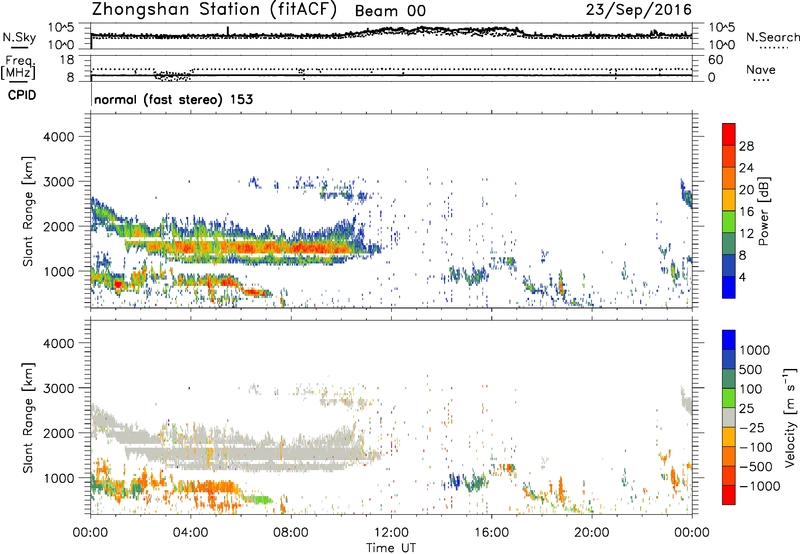
Task: Pick Power color bar segment between 20 and 24
Action: 729,178
